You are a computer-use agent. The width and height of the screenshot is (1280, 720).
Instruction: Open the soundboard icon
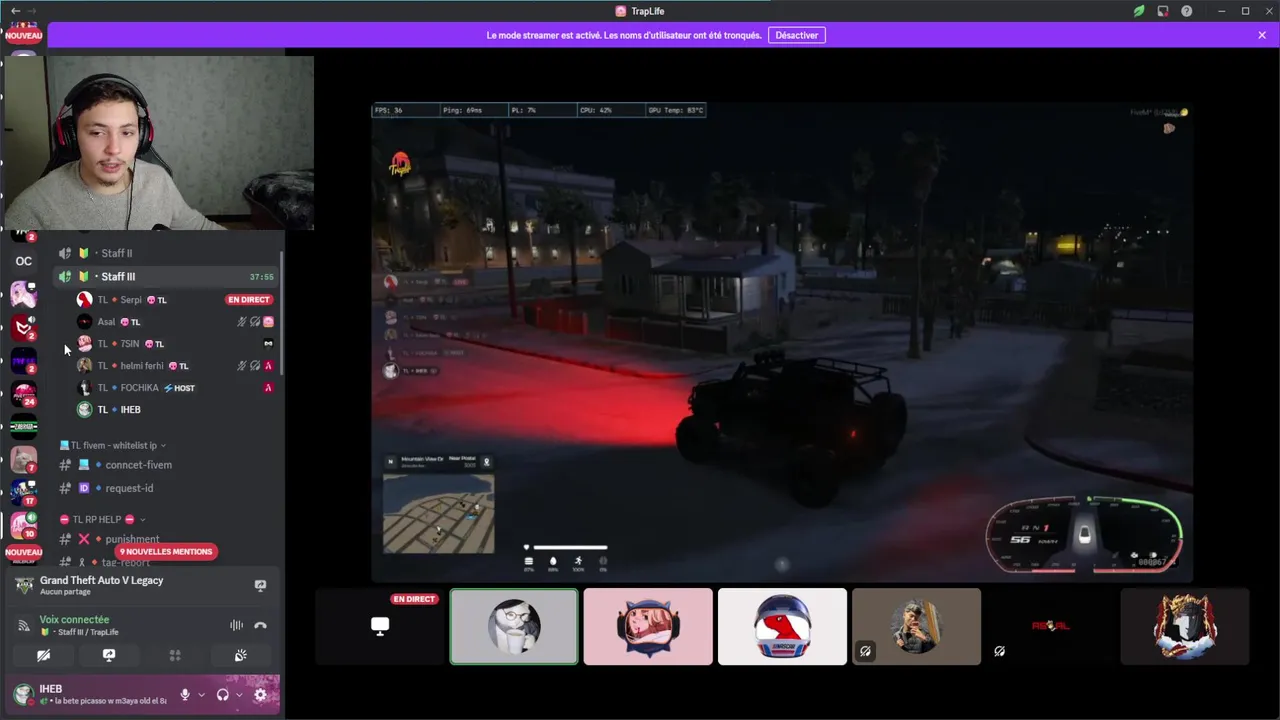tap(241, 655)
